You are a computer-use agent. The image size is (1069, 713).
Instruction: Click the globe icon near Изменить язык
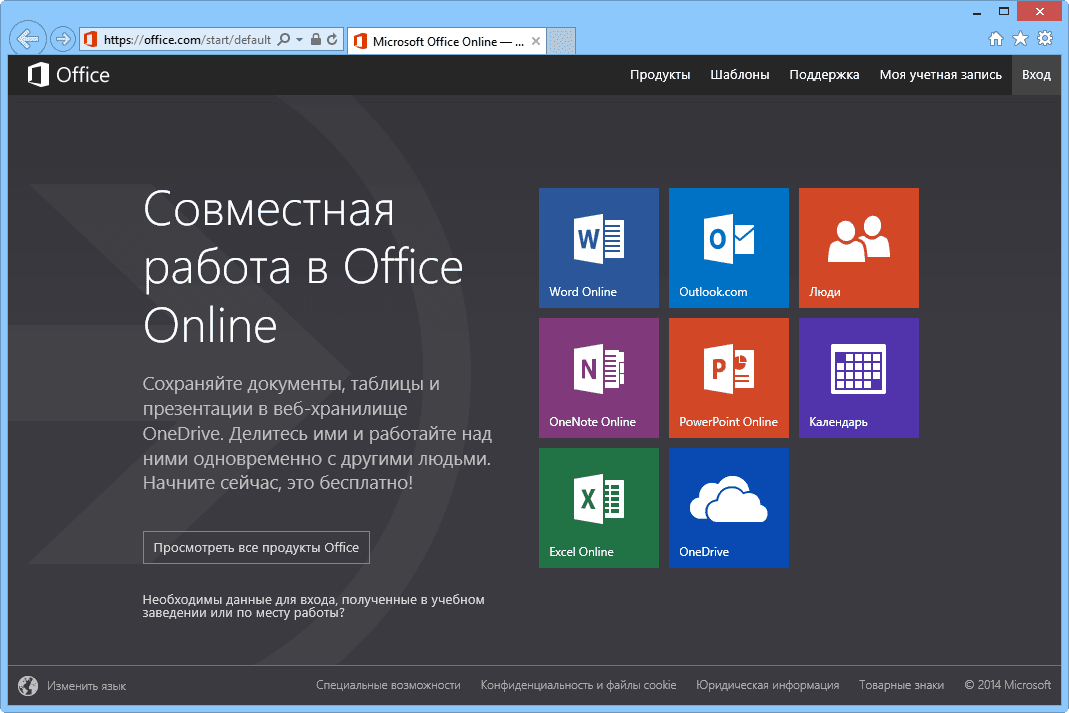pyautogui.click(x=28, y=686)
